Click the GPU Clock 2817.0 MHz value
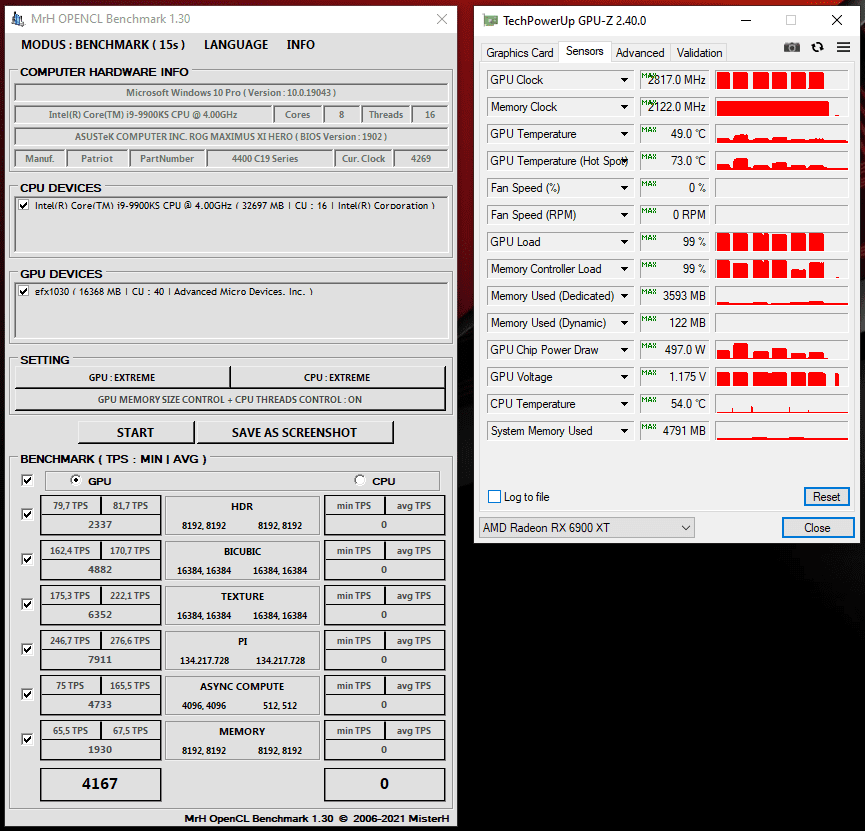865x831 pixels. tap(675, 80)
